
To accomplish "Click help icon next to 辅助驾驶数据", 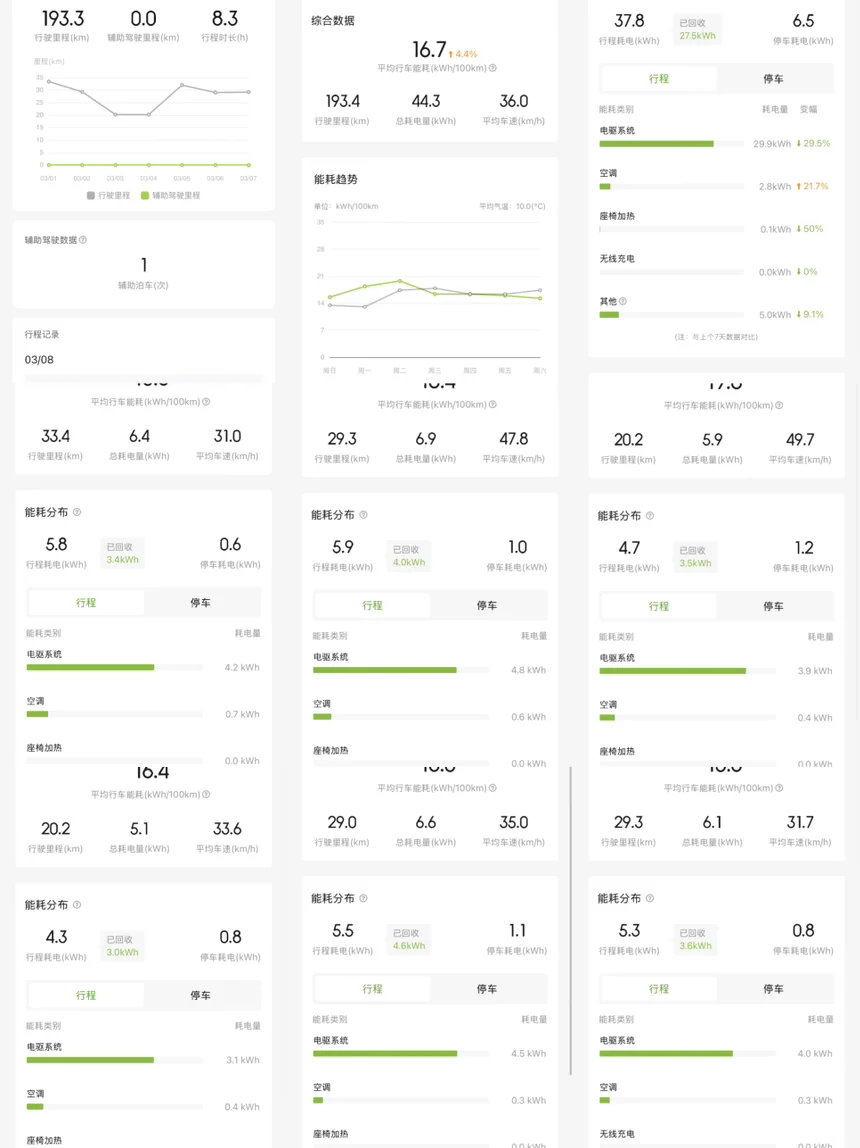I will tap(83, 240).
